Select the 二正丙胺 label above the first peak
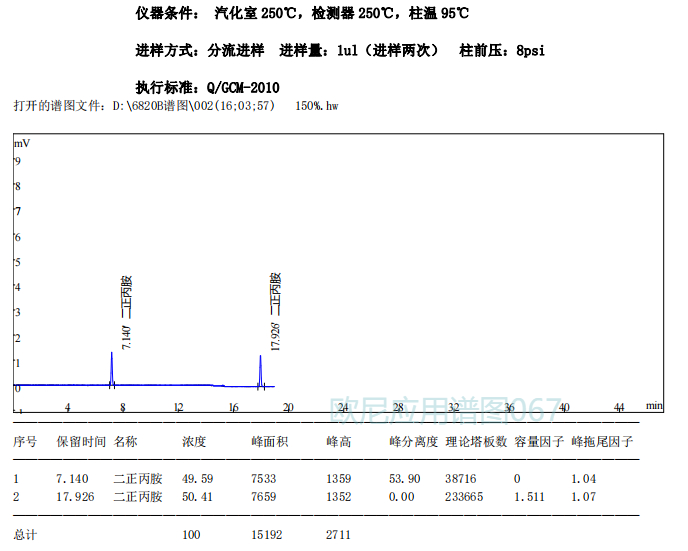The image size is (688, 551). 126,297
